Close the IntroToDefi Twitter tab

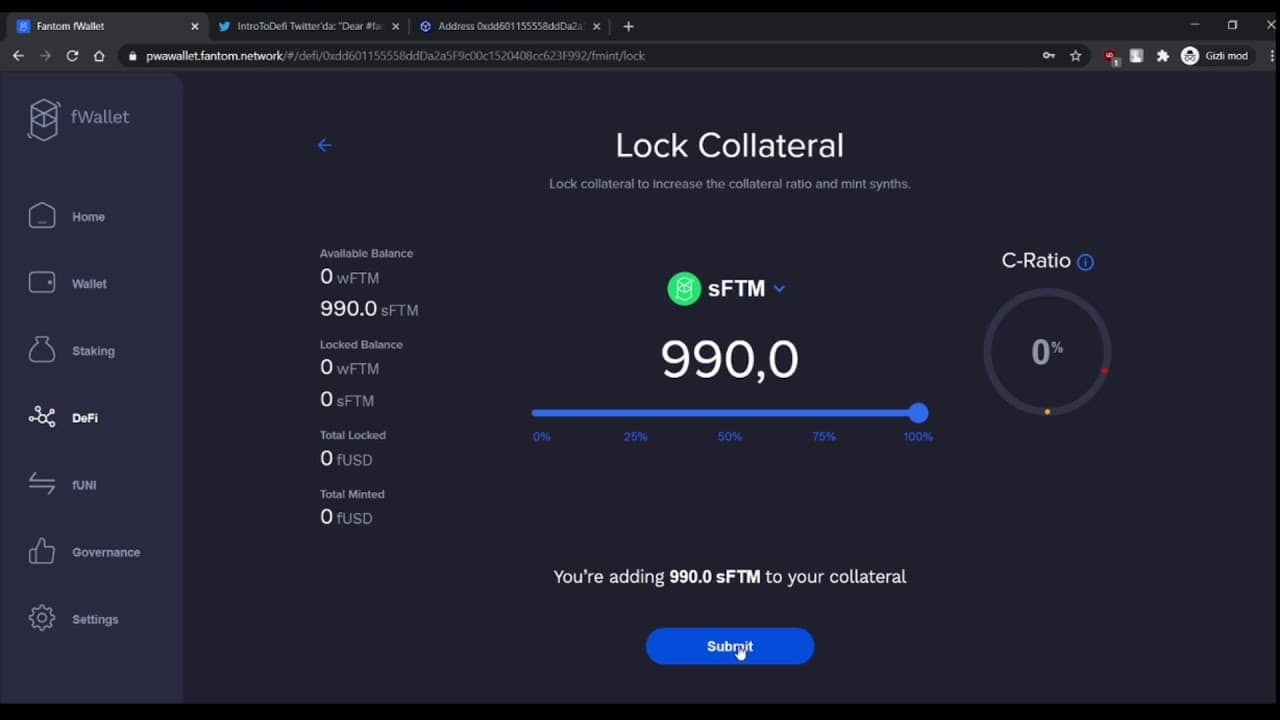pos(396,26)
